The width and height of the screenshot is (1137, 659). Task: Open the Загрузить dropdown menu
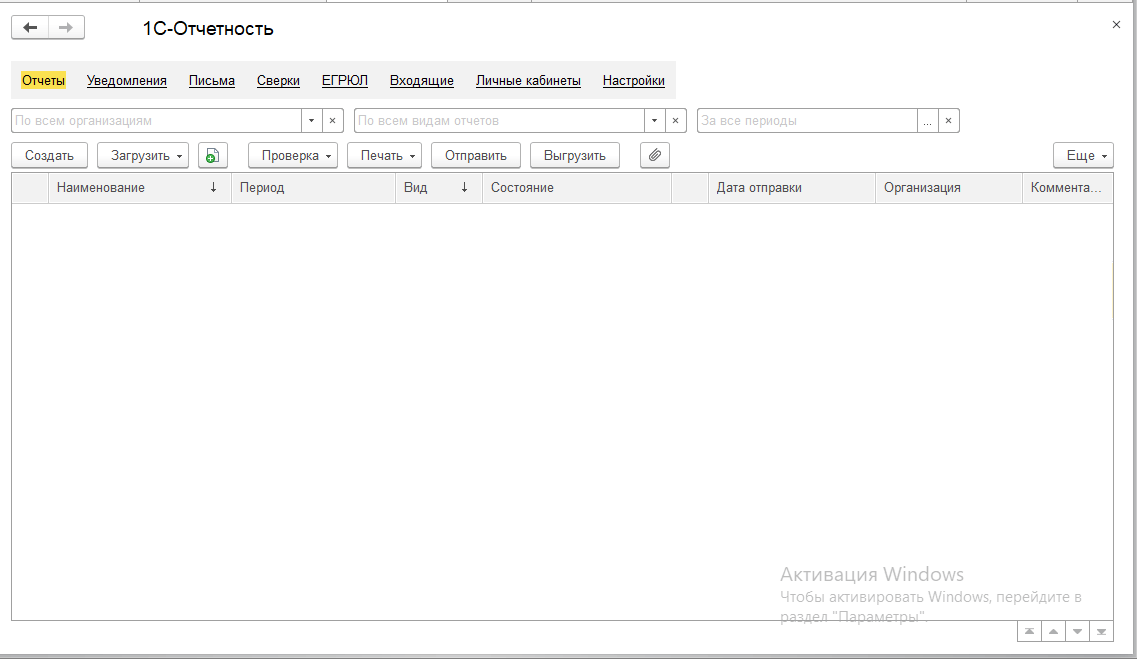[143, 156]
